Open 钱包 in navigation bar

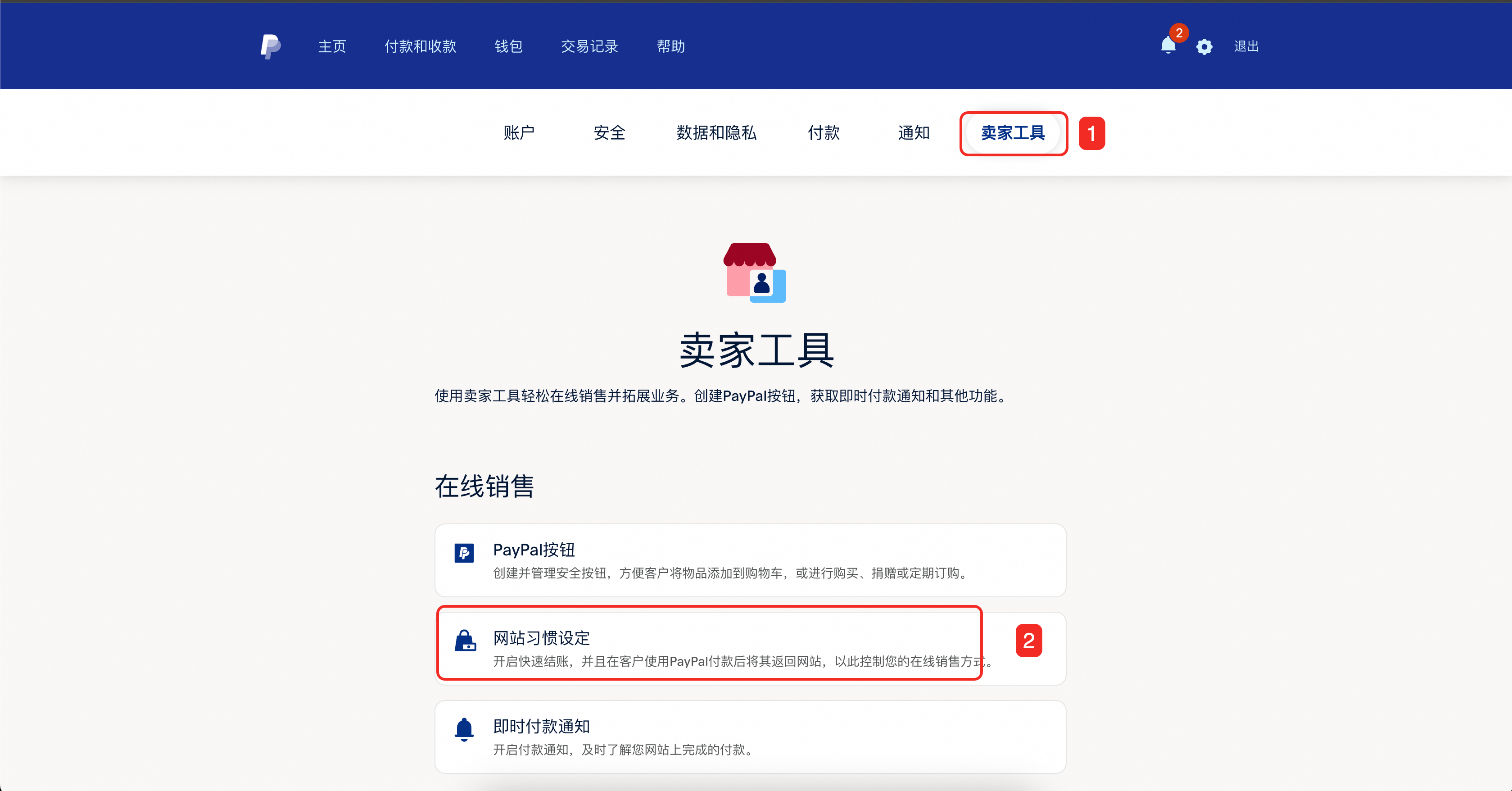tap(508, 46)
